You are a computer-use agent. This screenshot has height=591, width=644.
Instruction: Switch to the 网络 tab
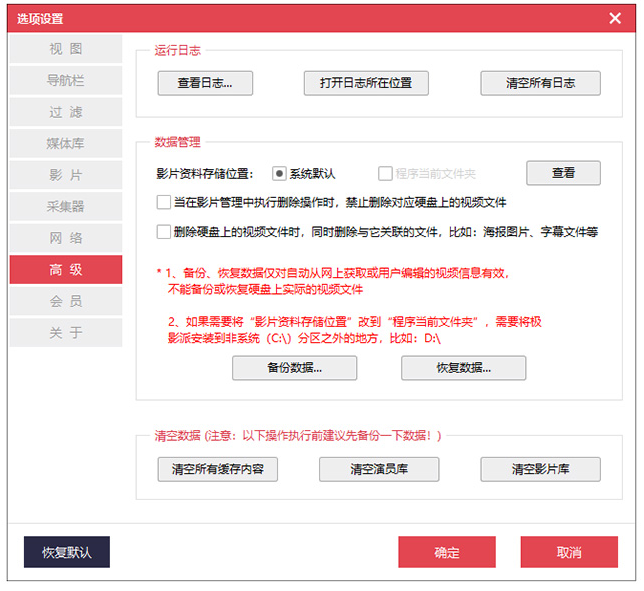coord(66,238)
